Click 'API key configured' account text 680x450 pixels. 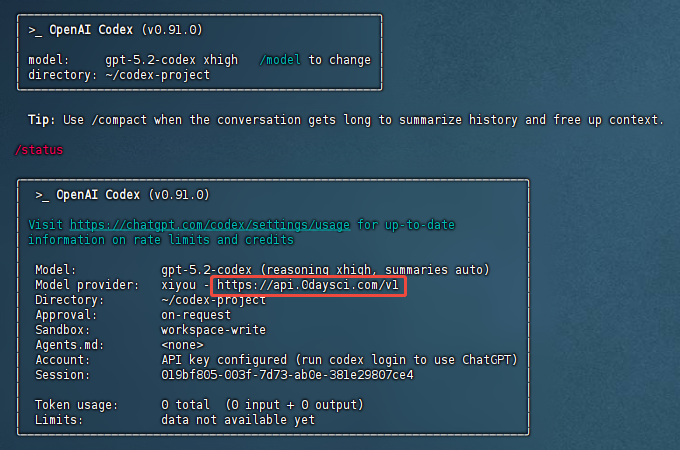(x=224, y=360)
